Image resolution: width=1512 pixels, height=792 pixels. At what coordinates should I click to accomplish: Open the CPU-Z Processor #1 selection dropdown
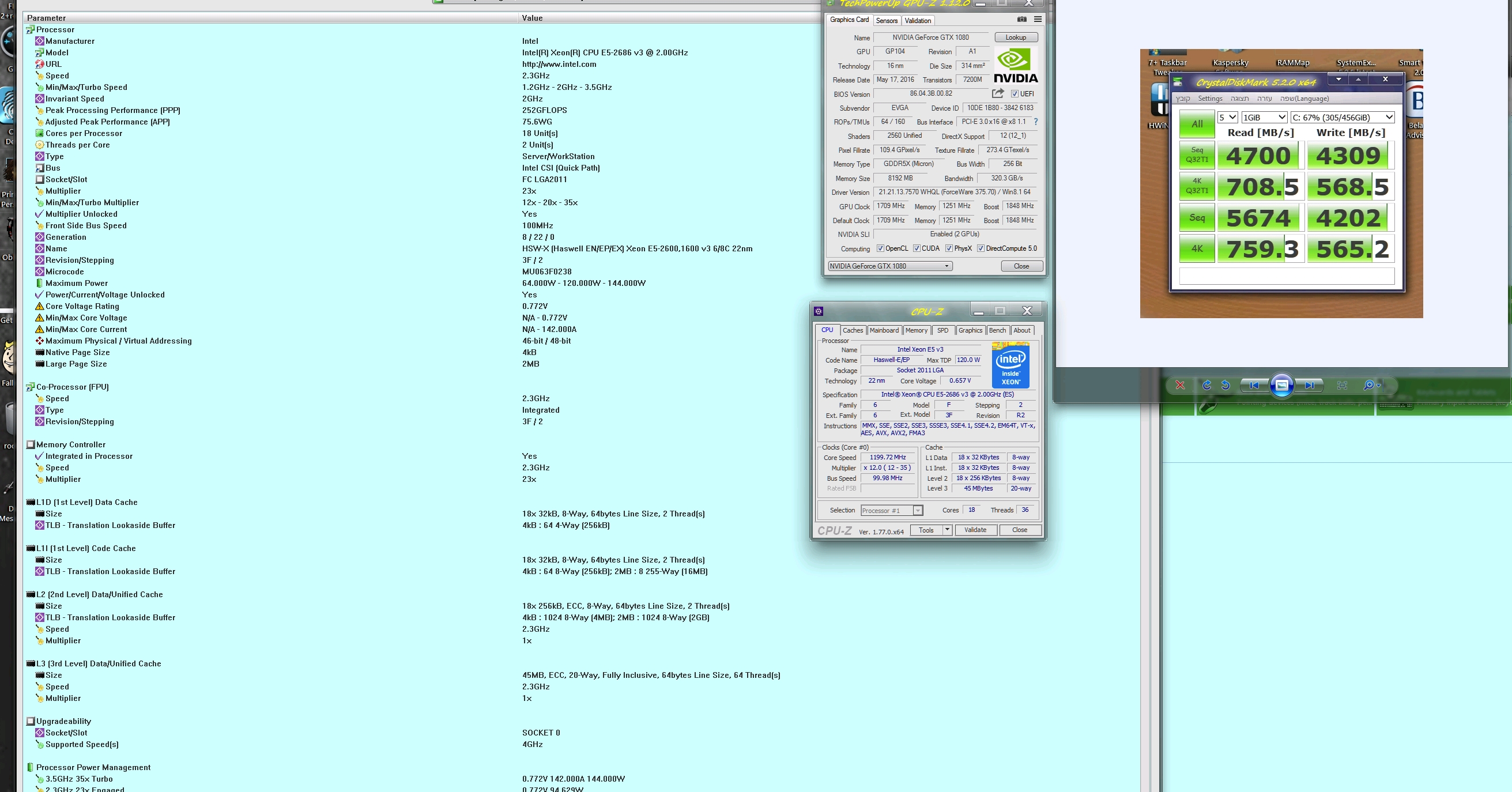(892, 510)
